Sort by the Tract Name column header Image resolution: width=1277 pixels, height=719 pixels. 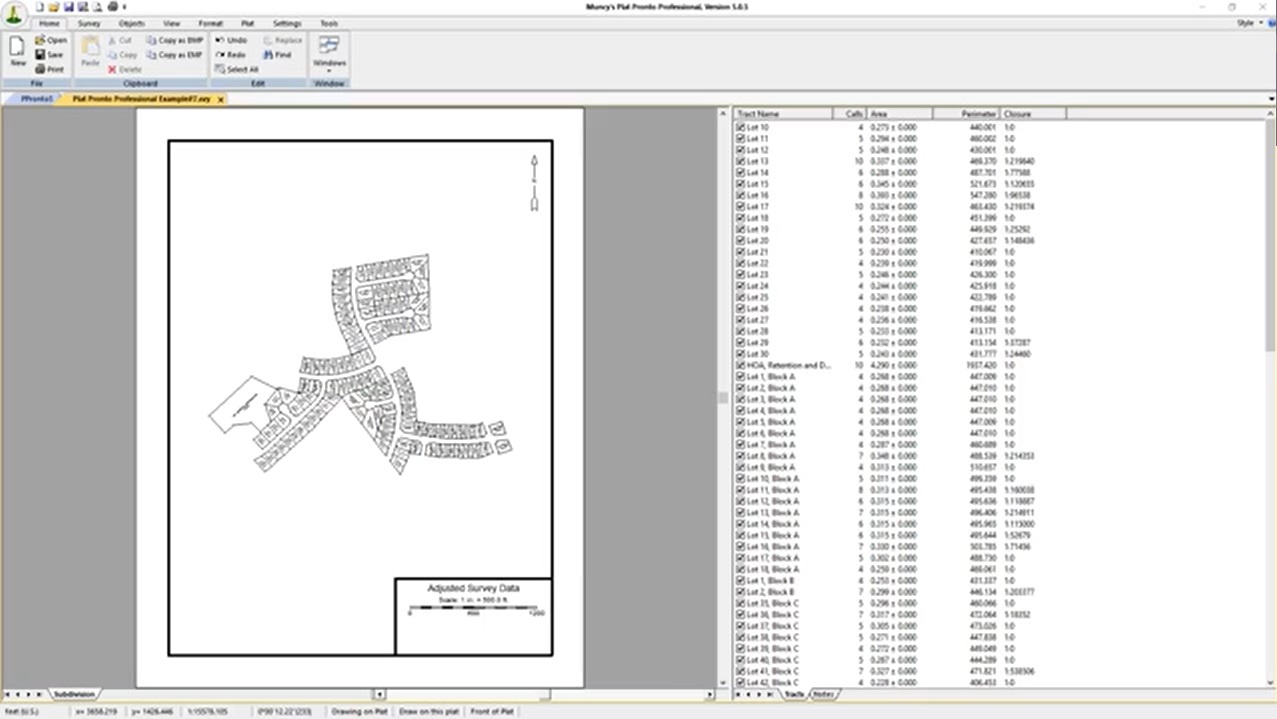coord(783,114)
